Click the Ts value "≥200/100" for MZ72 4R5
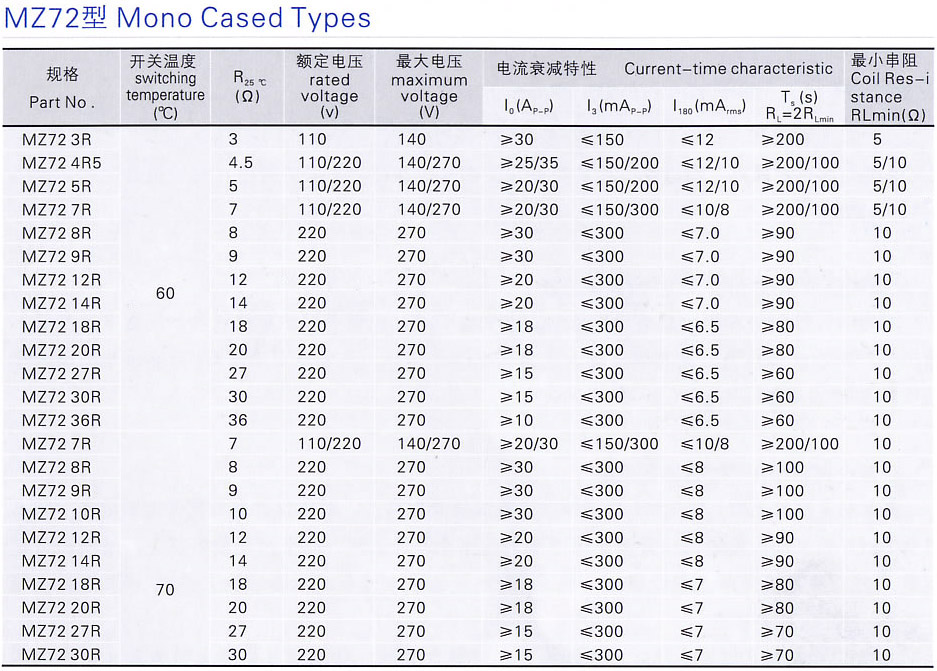This screenshot has width=937, height=671. 800,163
